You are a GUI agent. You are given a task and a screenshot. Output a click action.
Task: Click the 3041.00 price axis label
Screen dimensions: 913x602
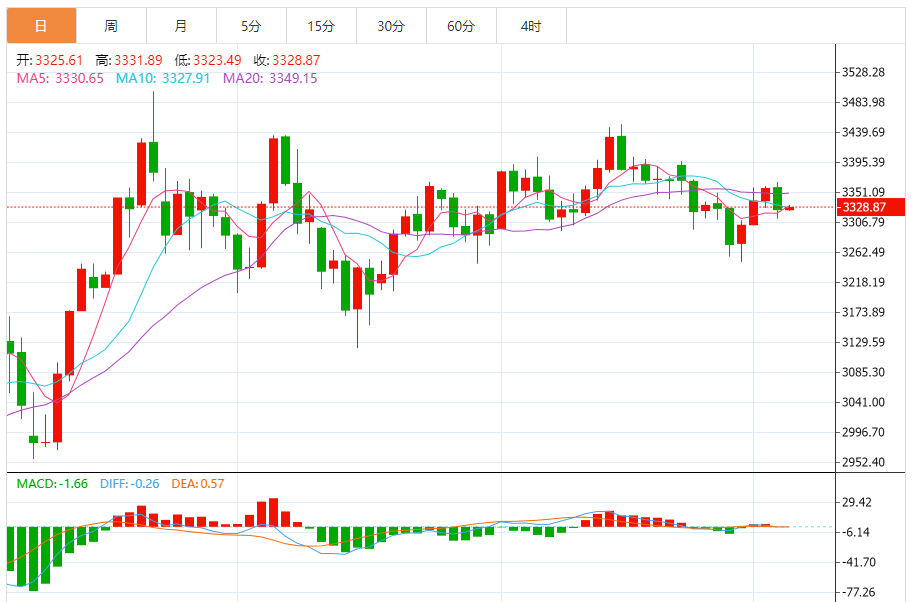click(x=863, y=402)
